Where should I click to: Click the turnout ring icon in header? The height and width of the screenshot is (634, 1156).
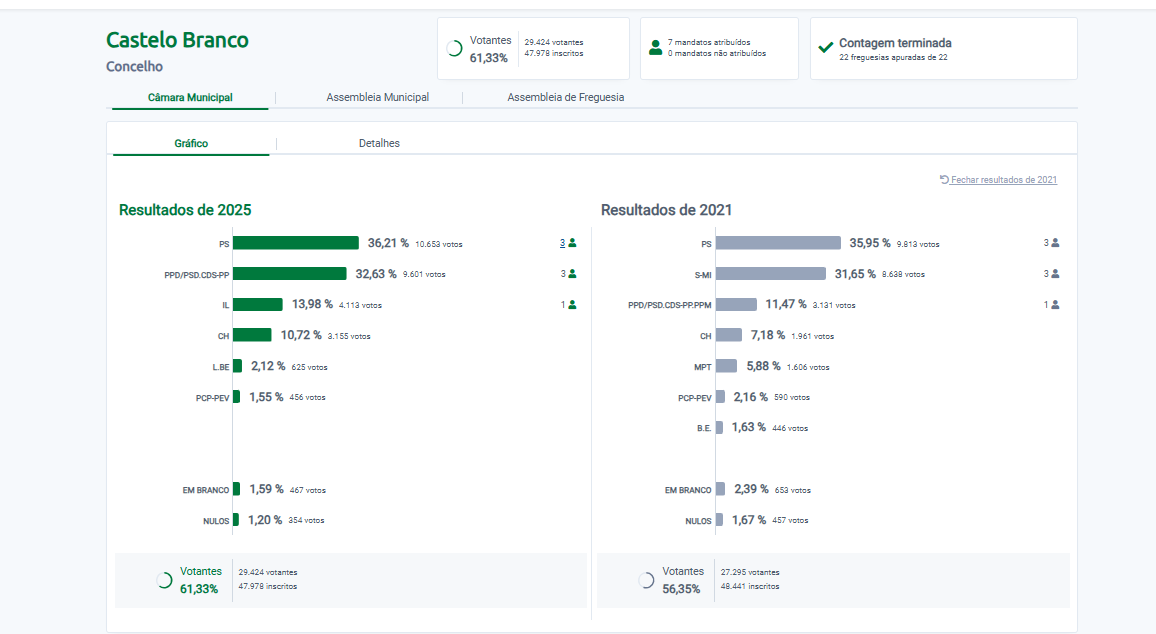click(454, 48)
